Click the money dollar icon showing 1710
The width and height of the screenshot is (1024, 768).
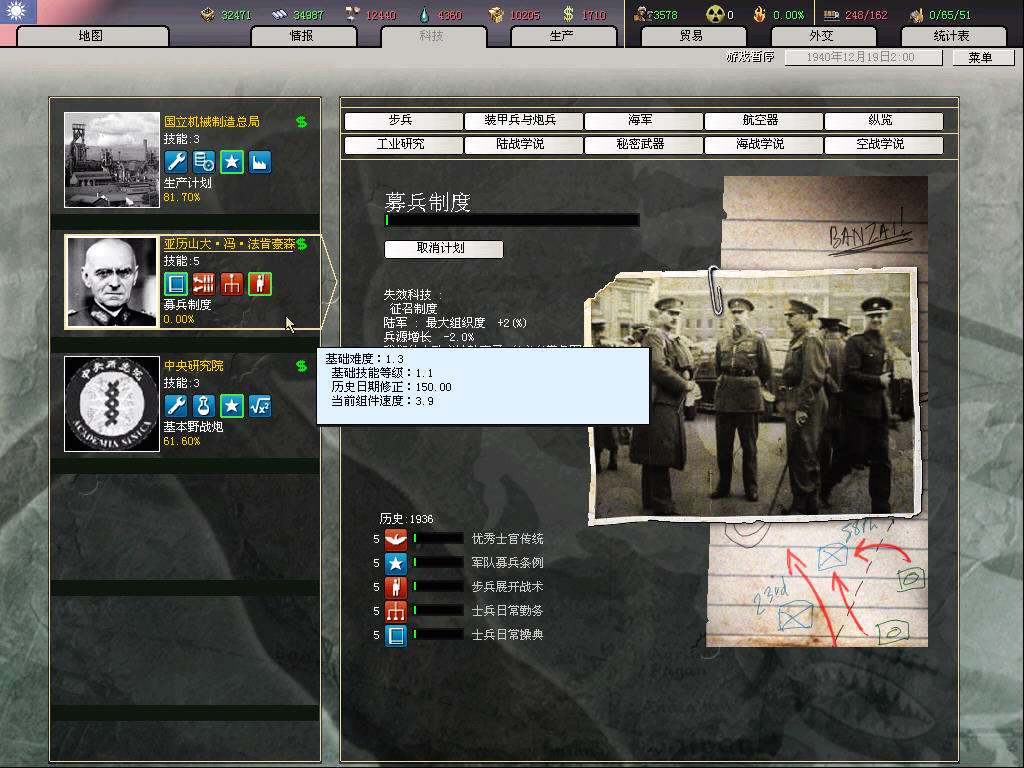(x=568, y=14)
